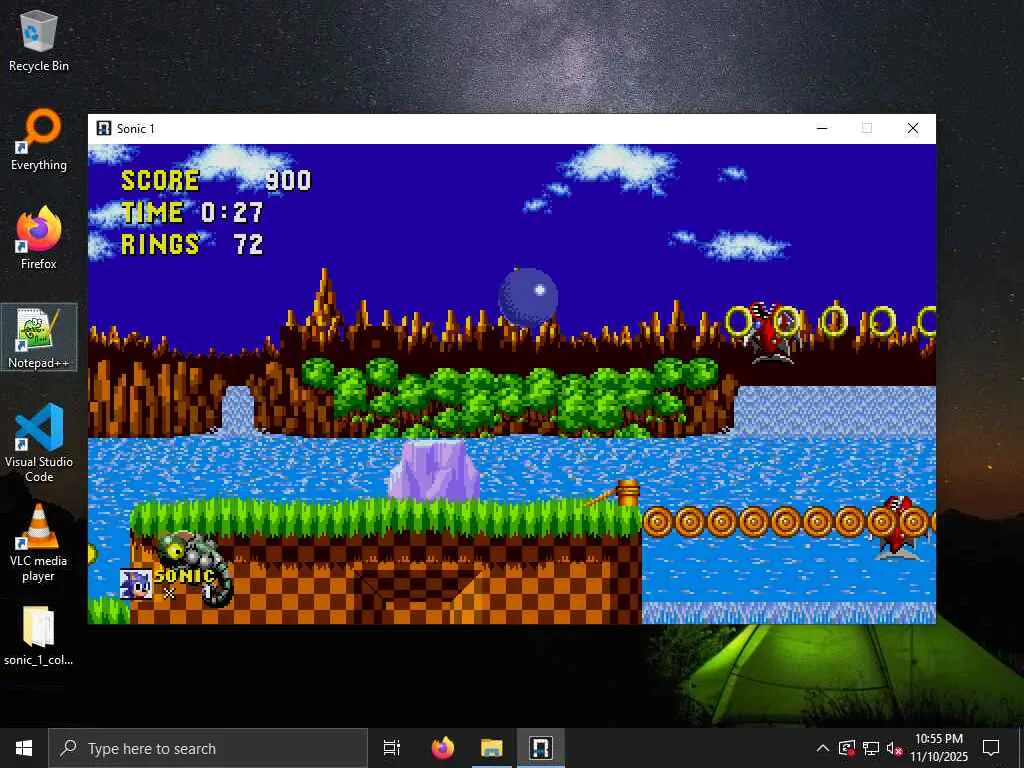Click the chameleon badnik enemy on the ledge
This screenshot has width=1024, height=768.
coord(195,568)
